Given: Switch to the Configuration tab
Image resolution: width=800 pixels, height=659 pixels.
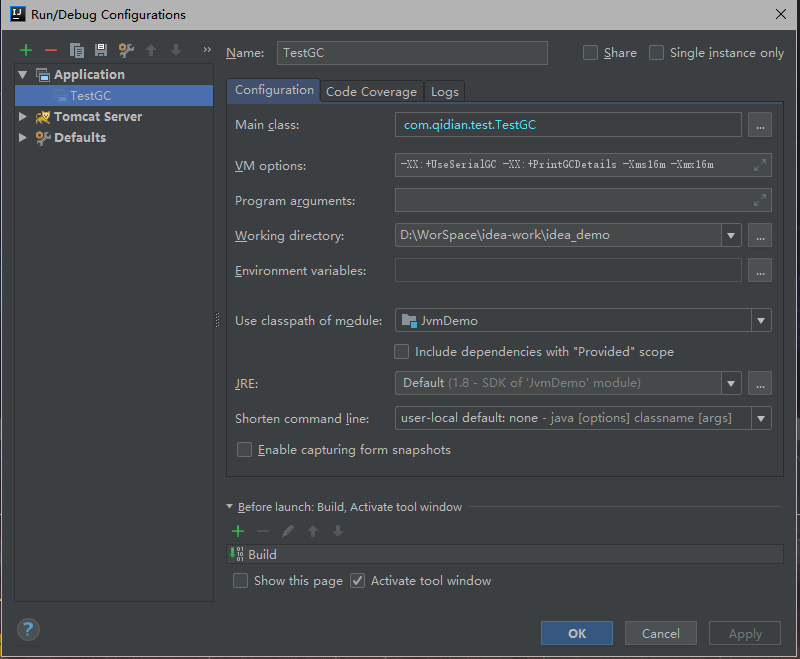Looking at the screenshot, I should (x=274, y=90).
